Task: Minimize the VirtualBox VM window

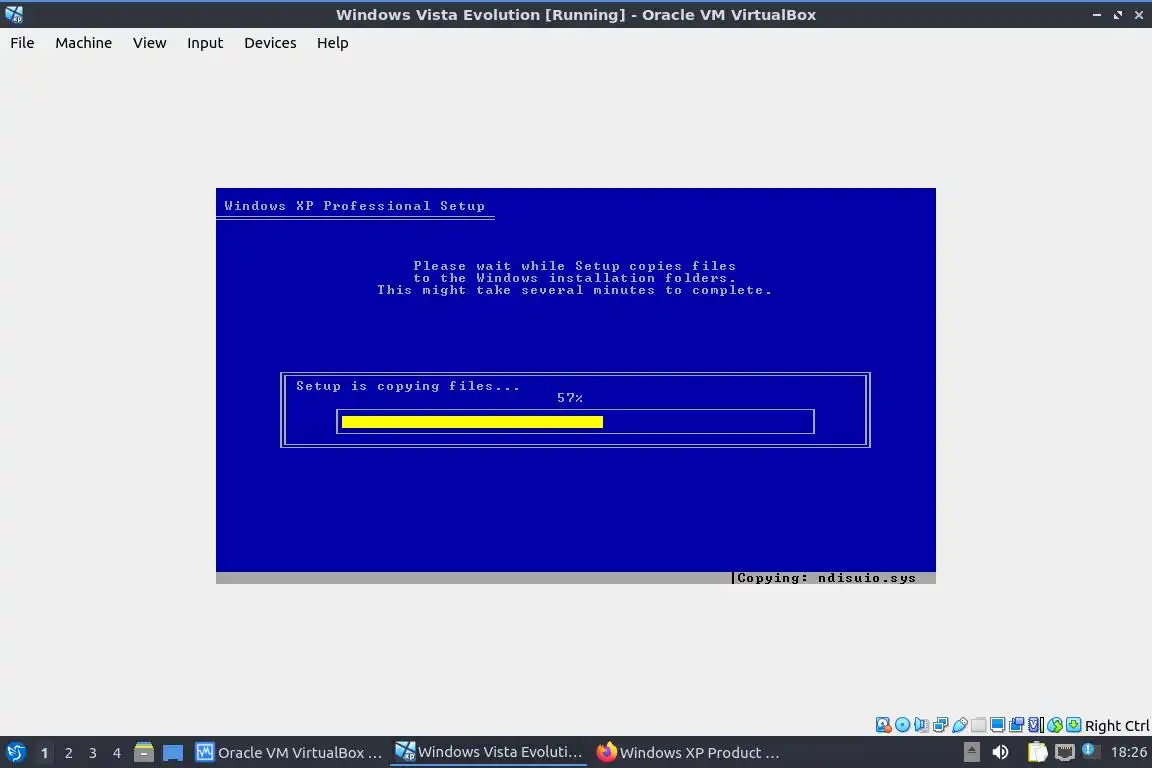Action: pyautogui.click(x=1096, y=15)
